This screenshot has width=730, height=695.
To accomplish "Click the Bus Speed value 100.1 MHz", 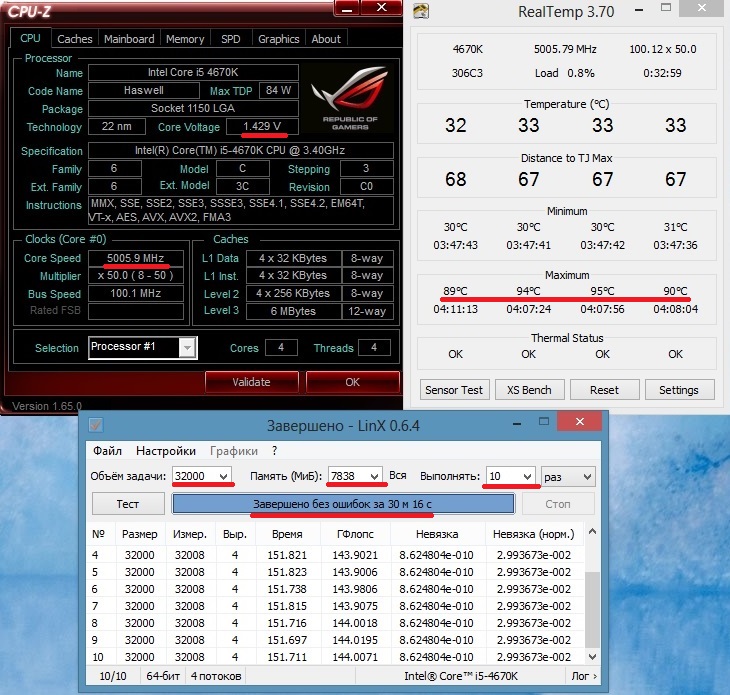I will [135, 293].
